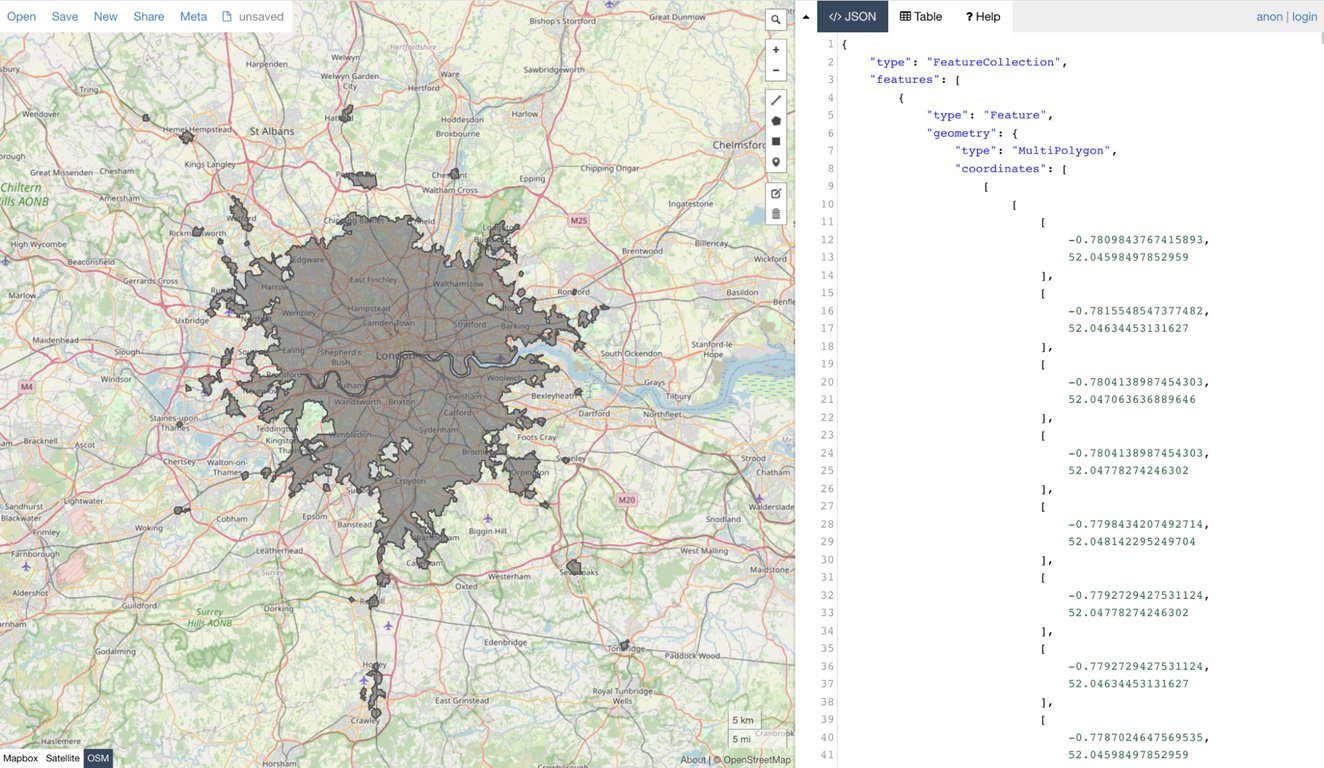Select the OSM base layer
1324x768 pixels.
[x=98, y=759]
